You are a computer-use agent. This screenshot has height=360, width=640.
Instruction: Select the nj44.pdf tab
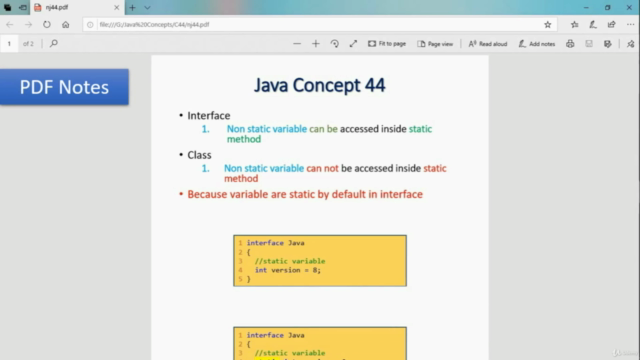point(76,7)
